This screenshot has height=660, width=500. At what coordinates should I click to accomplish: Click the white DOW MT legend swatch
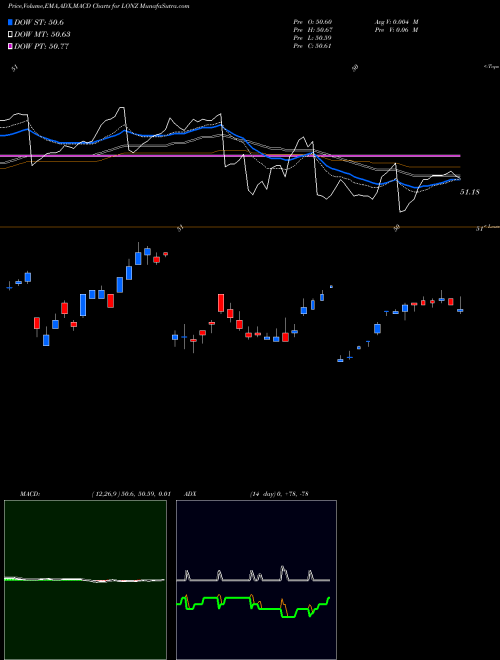11,34
